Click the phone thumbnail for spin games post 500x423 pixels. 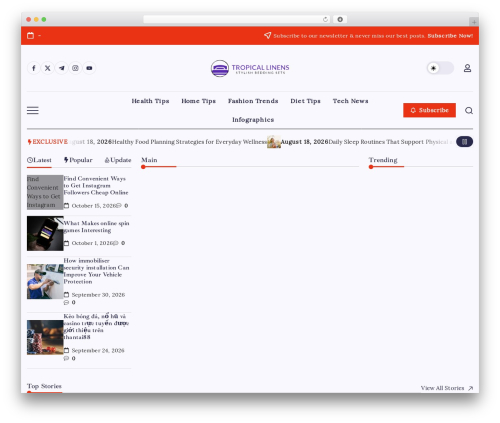[x=45, y=233]
